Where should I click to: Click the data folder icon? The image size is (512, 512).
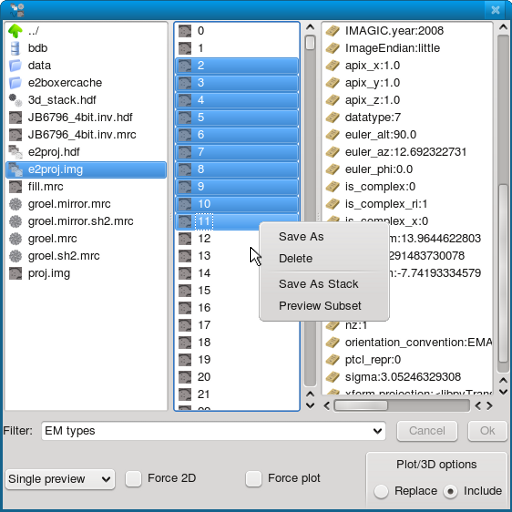tap(15, 66)
